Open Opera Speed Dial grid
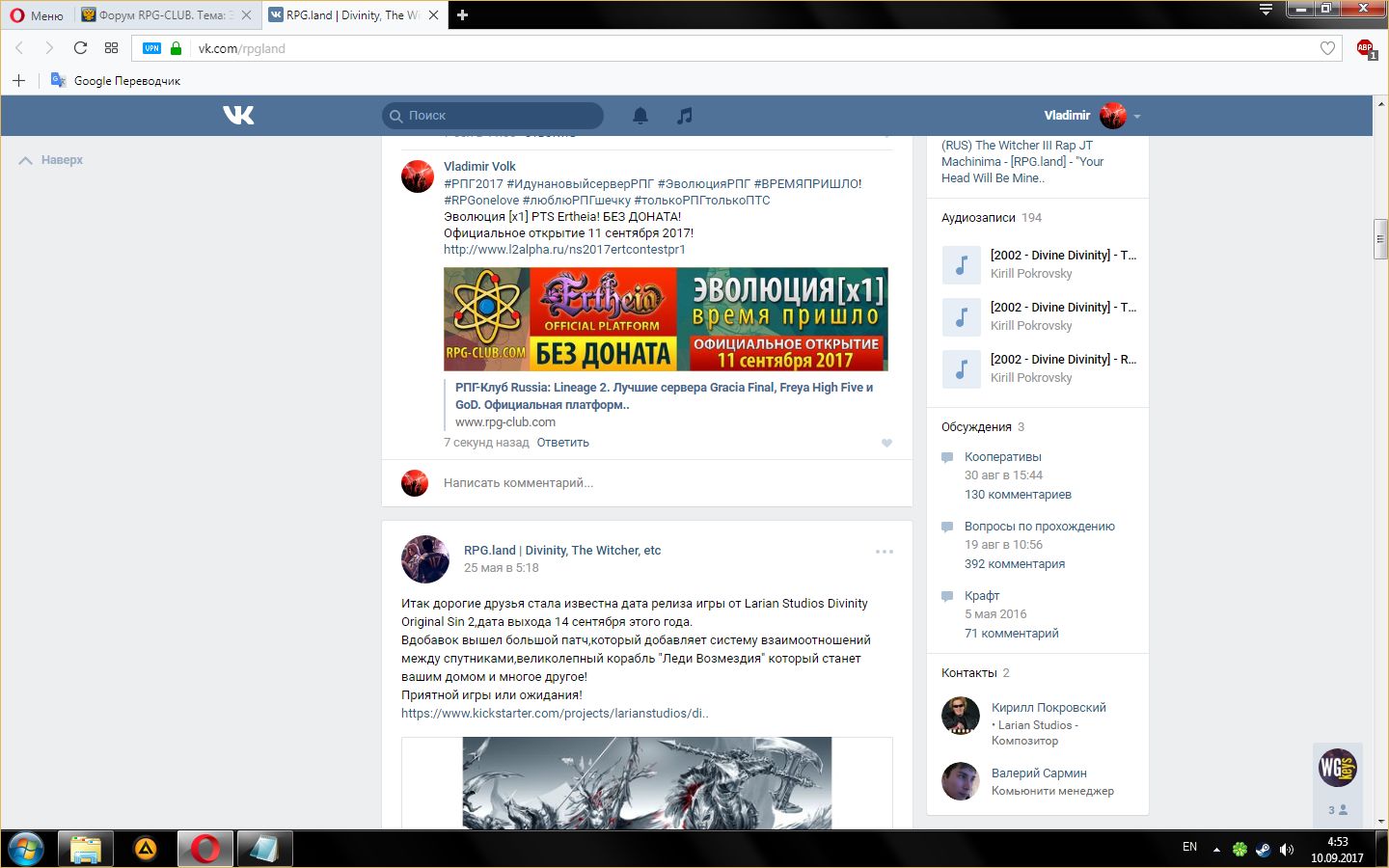 (111, 48)
